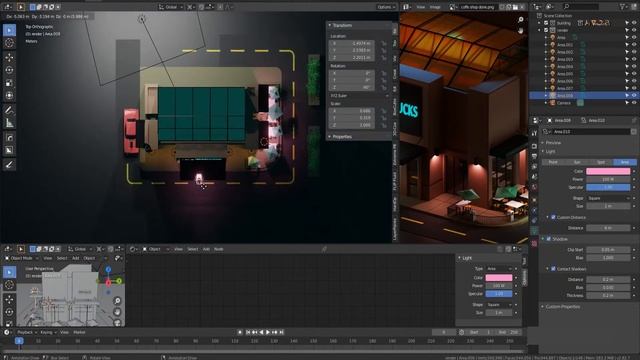Click the pan hand icon in render view
Viewport: 640px width, 360px height.
520,31
